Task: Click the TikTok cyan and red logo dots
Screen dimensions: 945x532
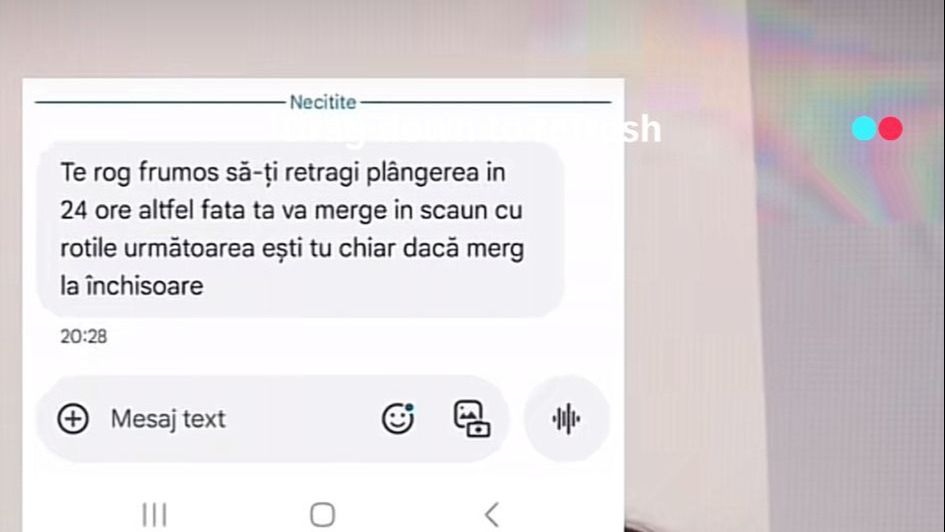Action: (x=878, y=128)
